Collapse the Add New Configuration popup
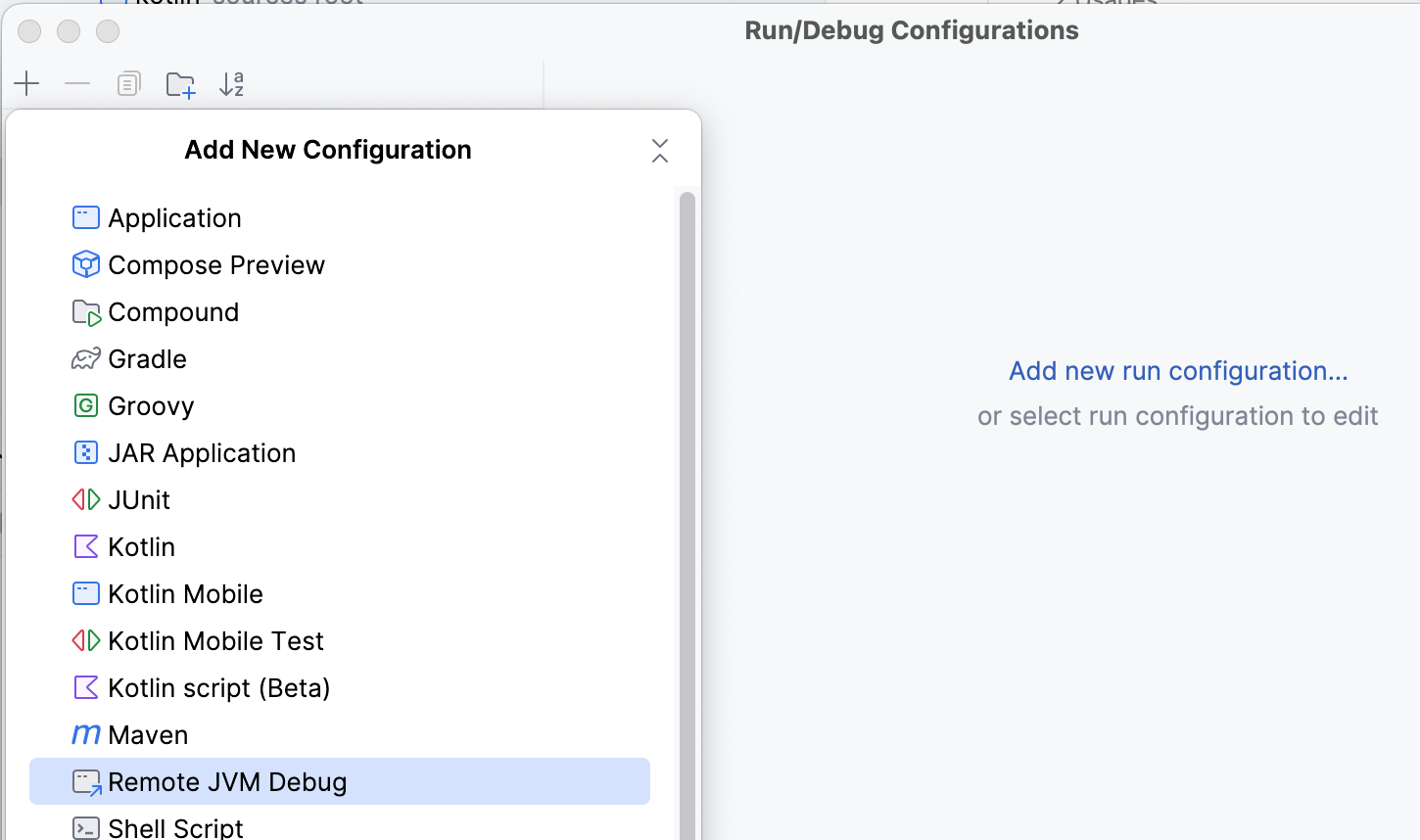The height and width of the screenshot is (840, 1420). [x=660, y=151]
